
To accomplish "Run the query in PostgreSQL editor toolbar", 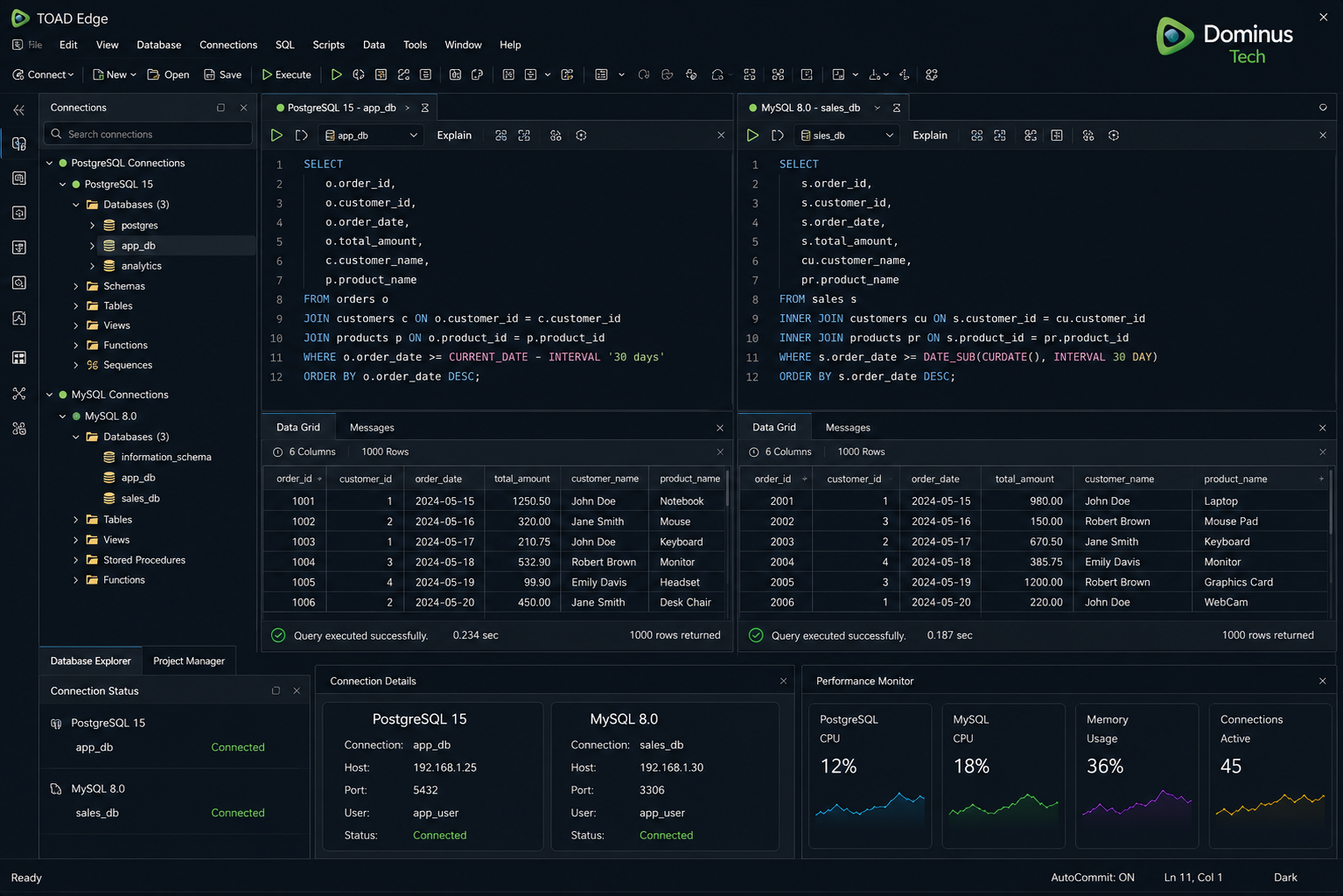I will pos(276,136).
